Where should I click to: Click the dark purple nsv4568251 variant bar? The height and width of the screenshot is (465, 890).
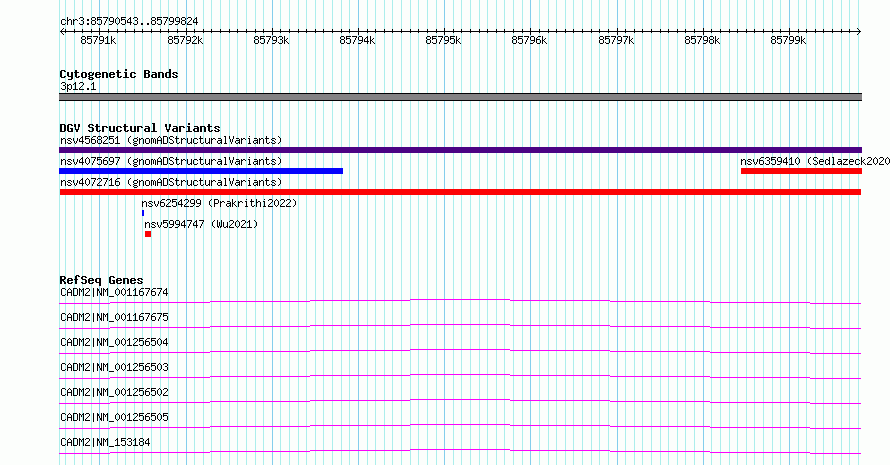(460, 150)
